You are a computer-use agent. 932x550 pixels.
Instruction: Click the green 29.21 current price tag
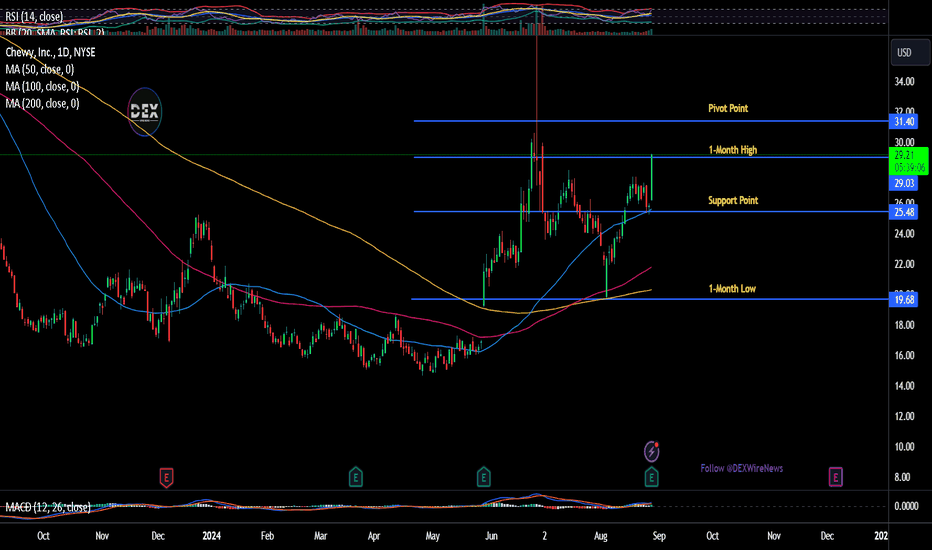(x=909, y=161)
